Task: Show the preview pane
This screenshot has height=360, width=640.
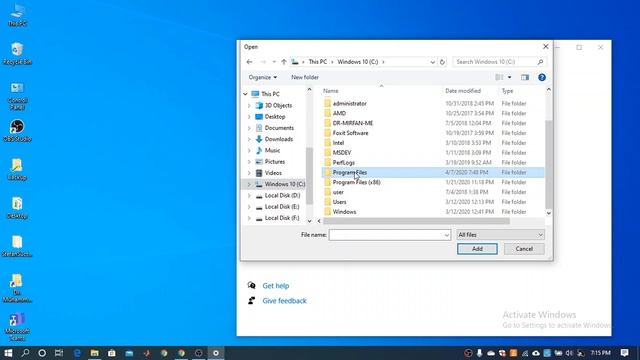Action: pyautogui.click(x=525, y=77)
